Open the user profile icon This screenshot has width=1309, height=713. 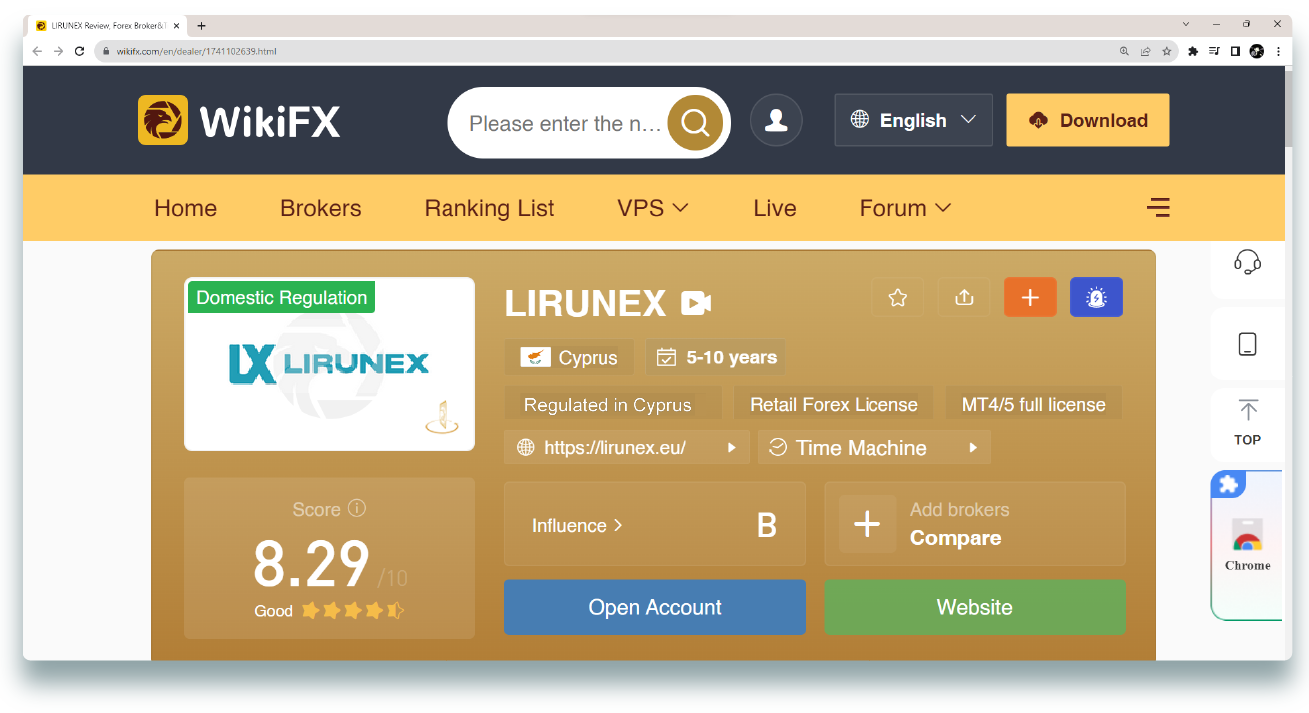[776, 121]
